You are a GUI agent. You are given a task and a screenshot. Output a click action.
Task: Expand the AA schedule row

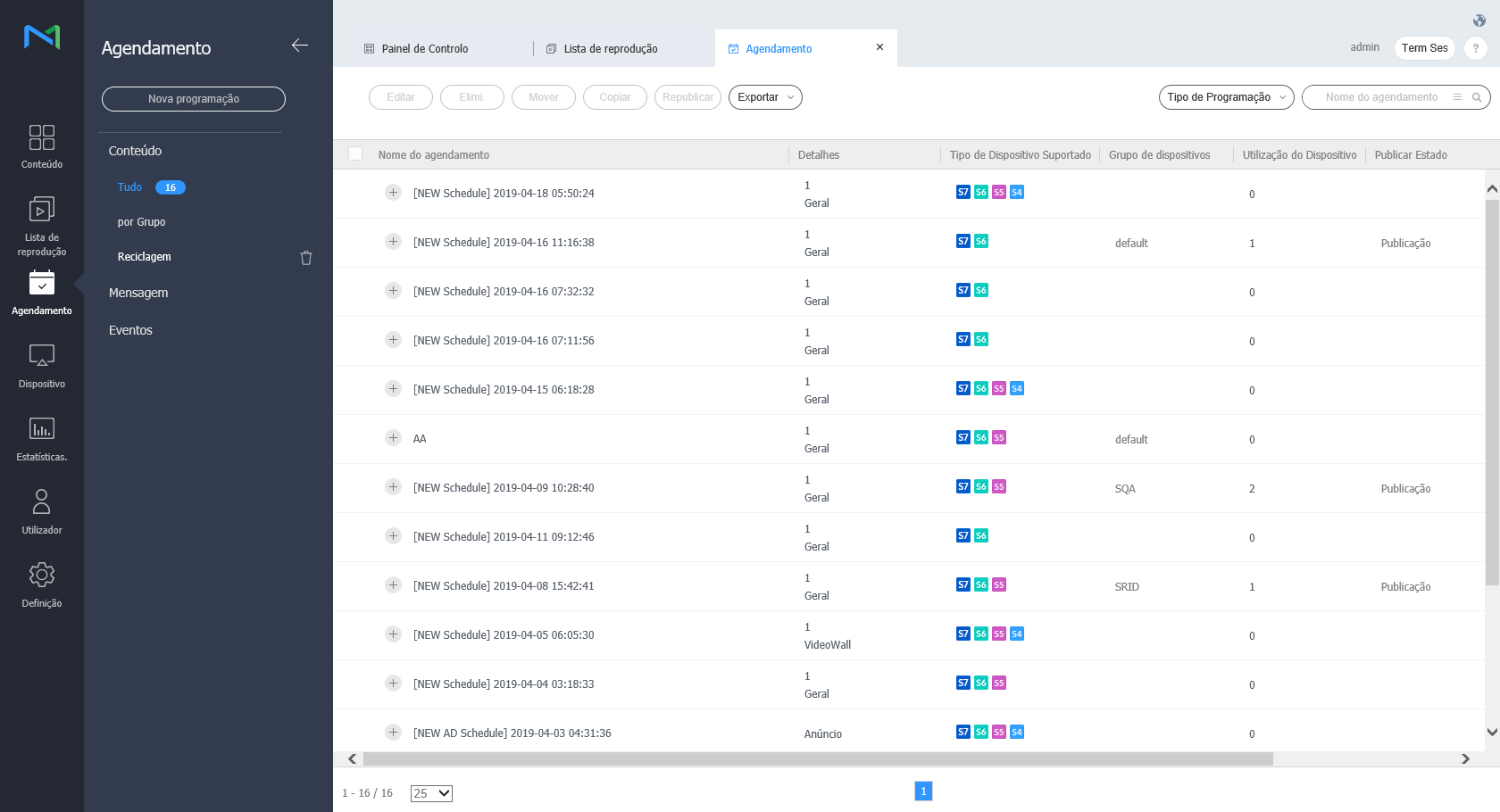(x=393, y=438)
